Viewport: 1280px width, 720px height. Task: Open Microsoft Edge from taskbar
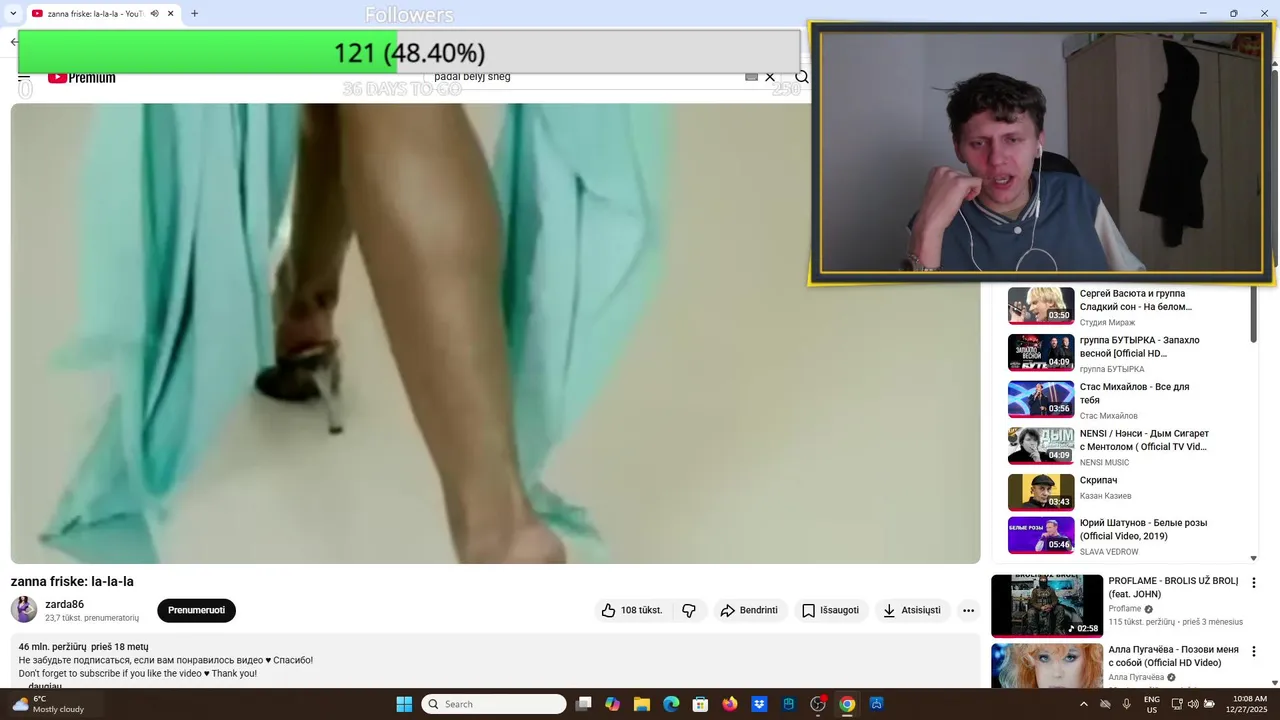(671, 704)
